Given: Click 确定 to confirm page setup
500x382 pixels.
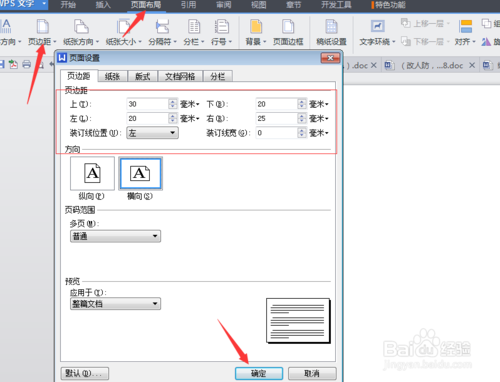Looking at the screenshot, I should (259, 373).
